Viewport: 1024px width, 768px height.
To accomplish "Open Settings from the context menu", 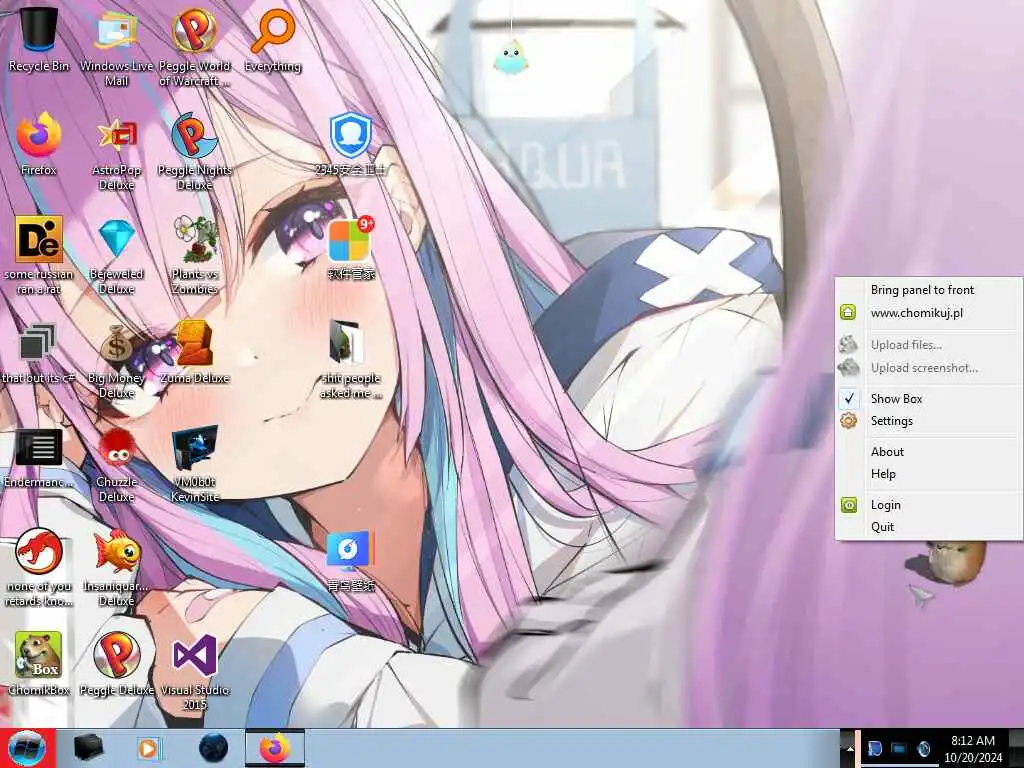I will 929,421.
